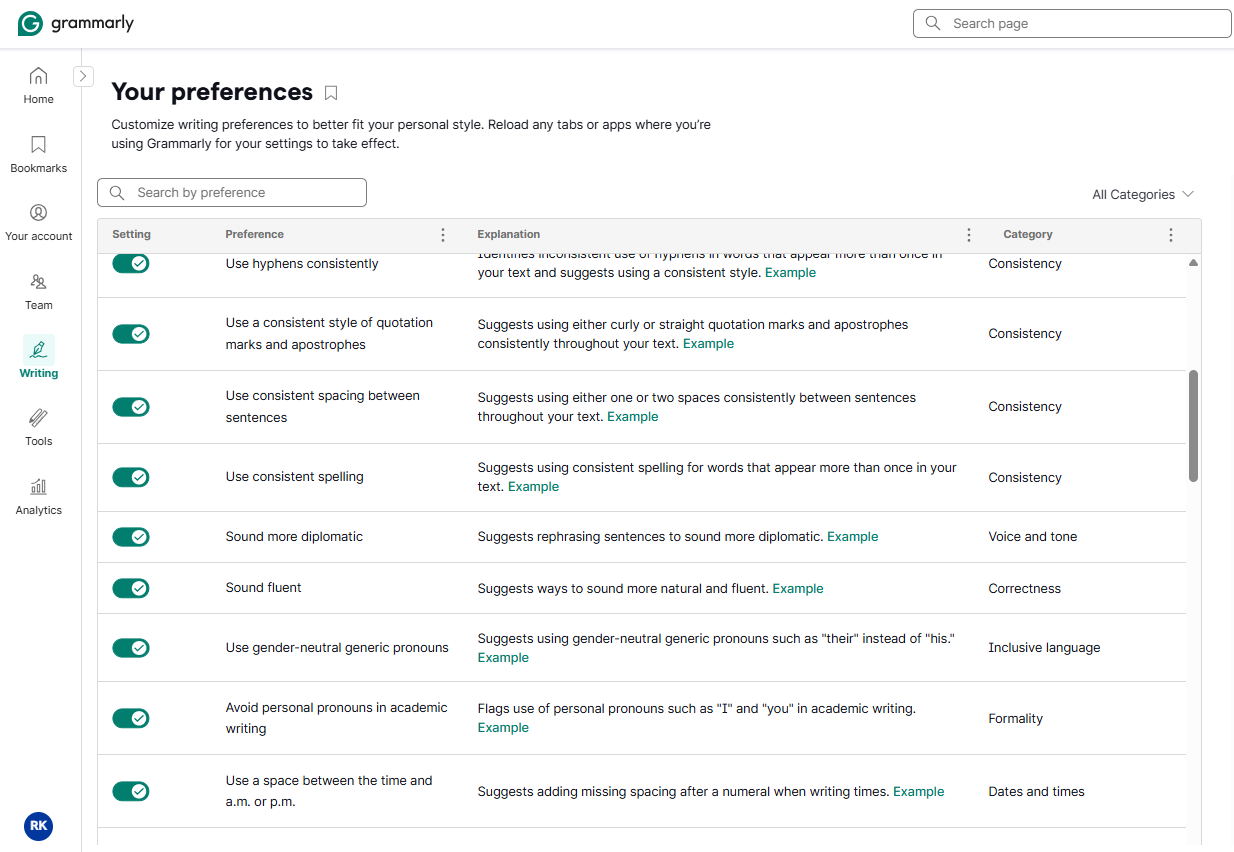The image size is (1234, 852).
Task: Turn off Use consistent spelling switch
Action: (x=130, y=477)
